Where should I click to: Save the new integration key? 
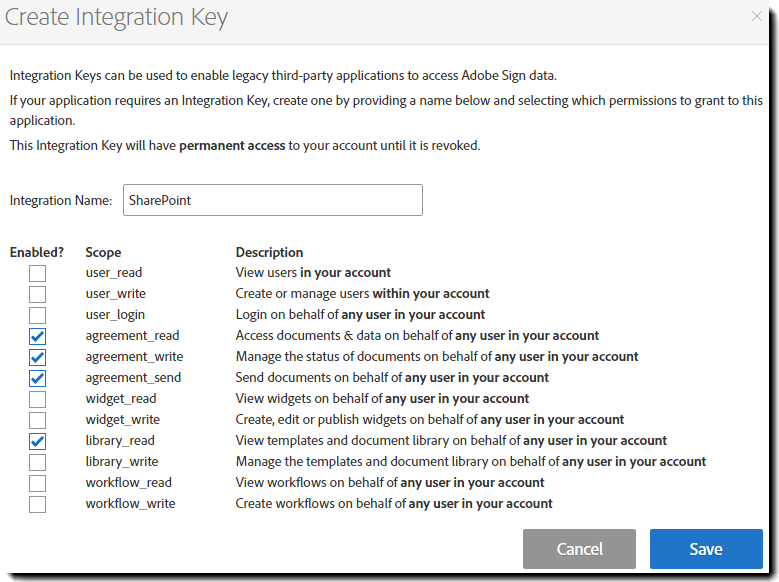706,549
